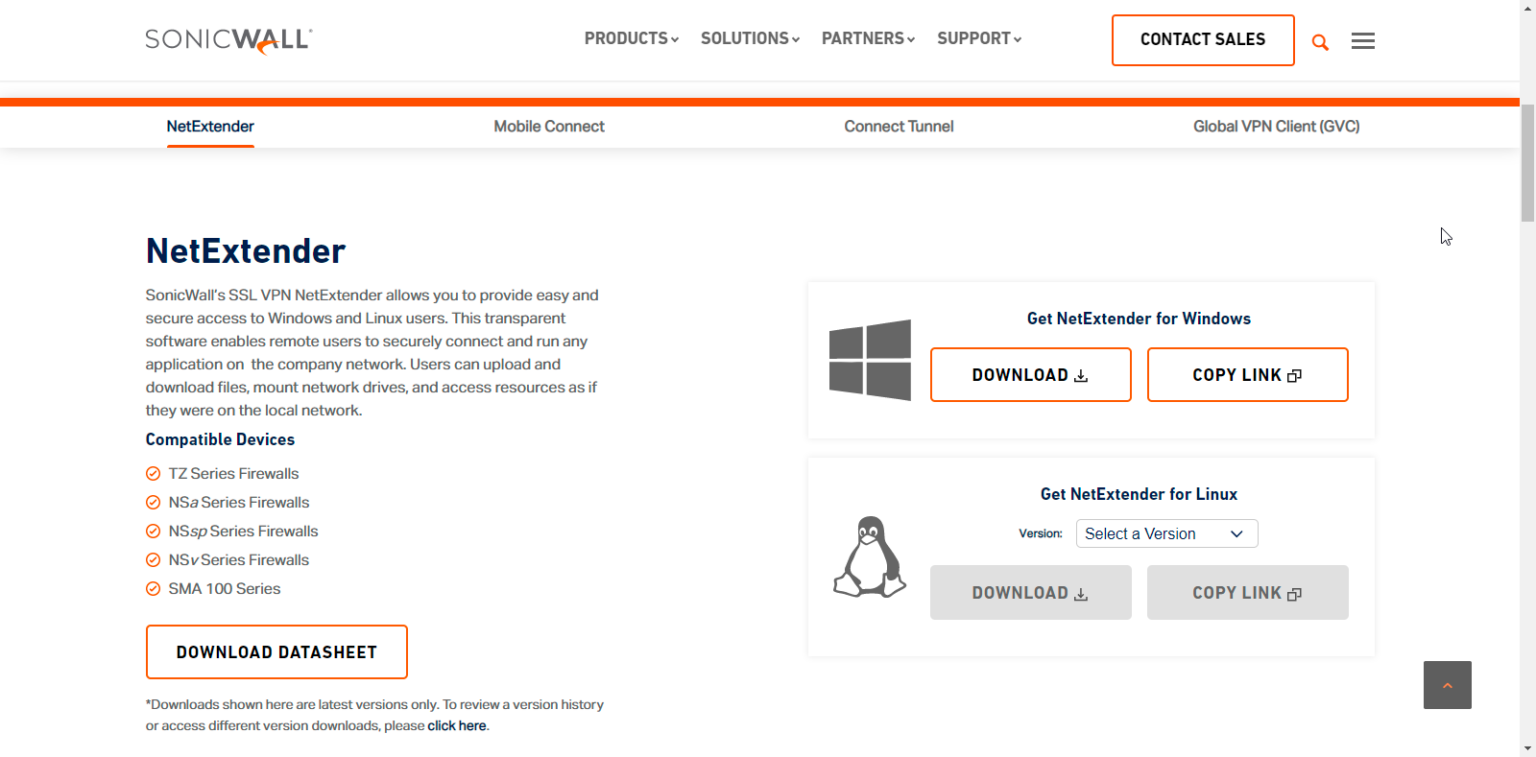The height and width of the screenshot is (757, 1536).
Task: Click the SonicWall logo
Action: click(x=229, y=40)
